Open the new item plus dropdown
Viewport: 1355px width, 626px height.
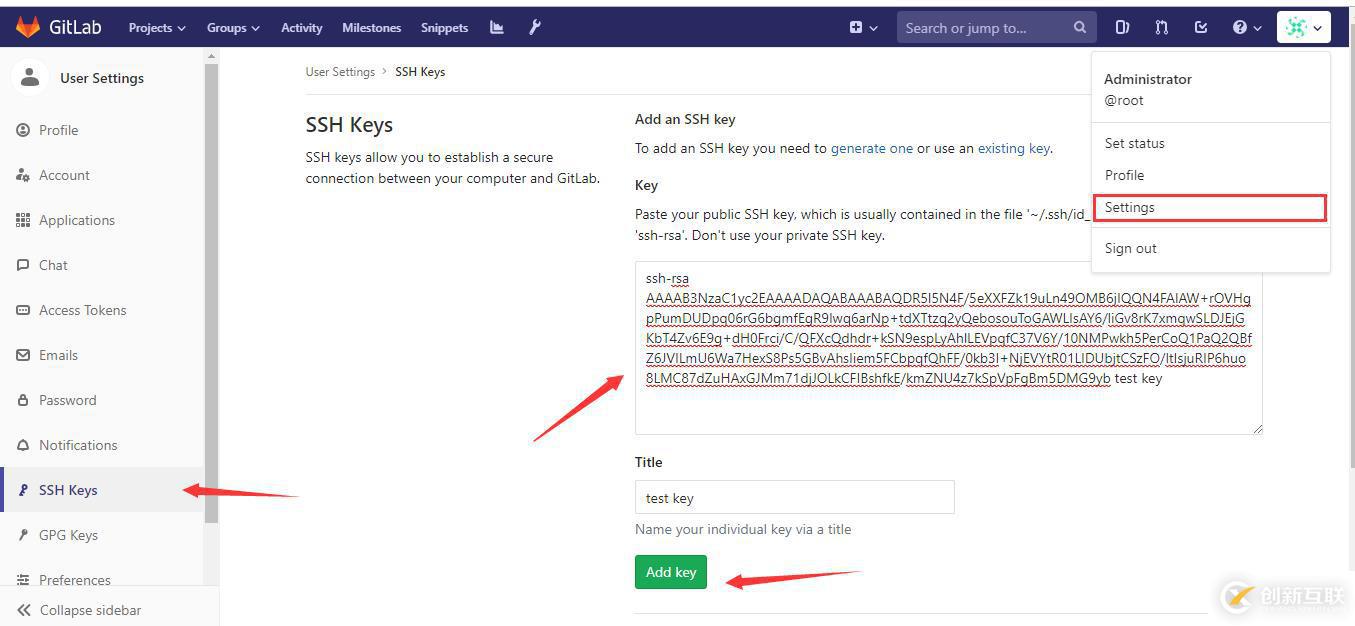[864, 28]
